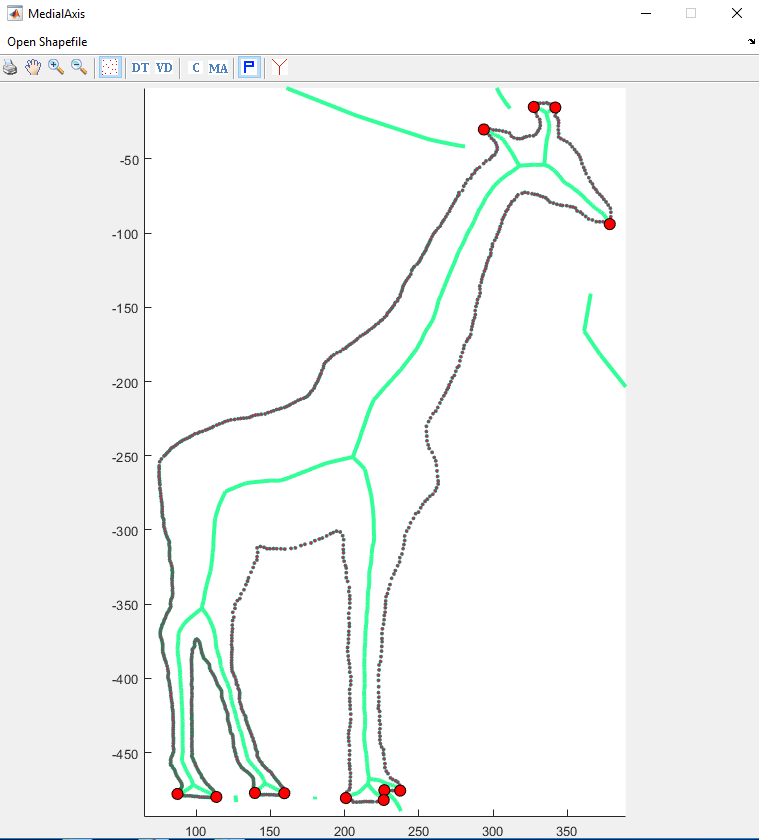Open the MATLAB icon window menu
The width and height of the screenshot is (759, 840).
(x=14, y=14)
